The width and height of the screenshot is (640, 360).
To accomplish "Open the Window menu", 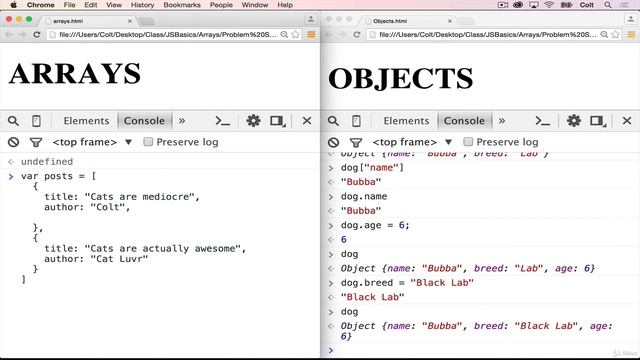I will [x=255, y=5].
